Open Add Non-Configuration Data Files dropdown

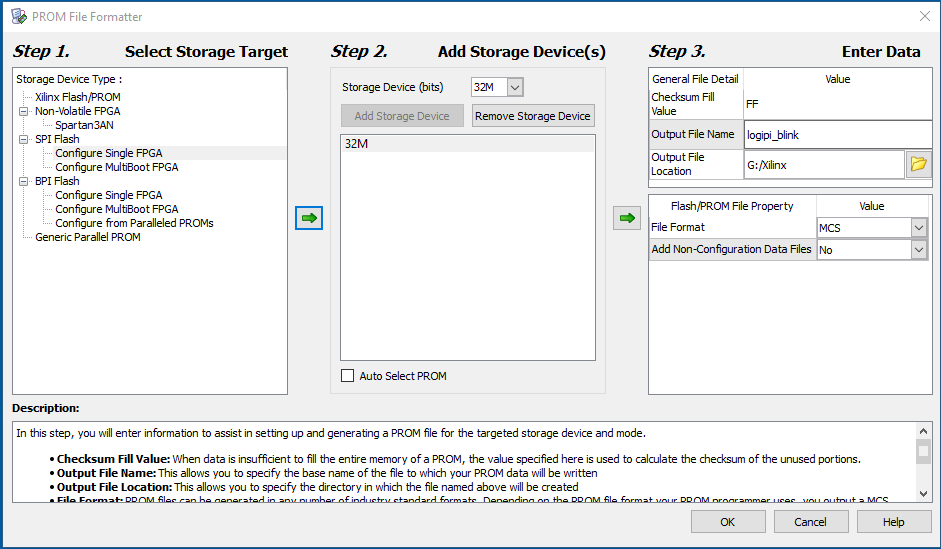919,250
